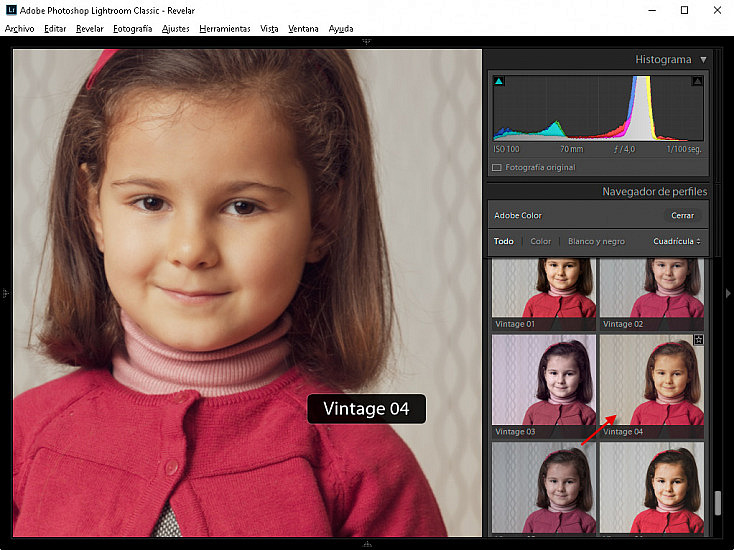Open the Ajustes menu
The image size is (734, 550).
[176, 29]
